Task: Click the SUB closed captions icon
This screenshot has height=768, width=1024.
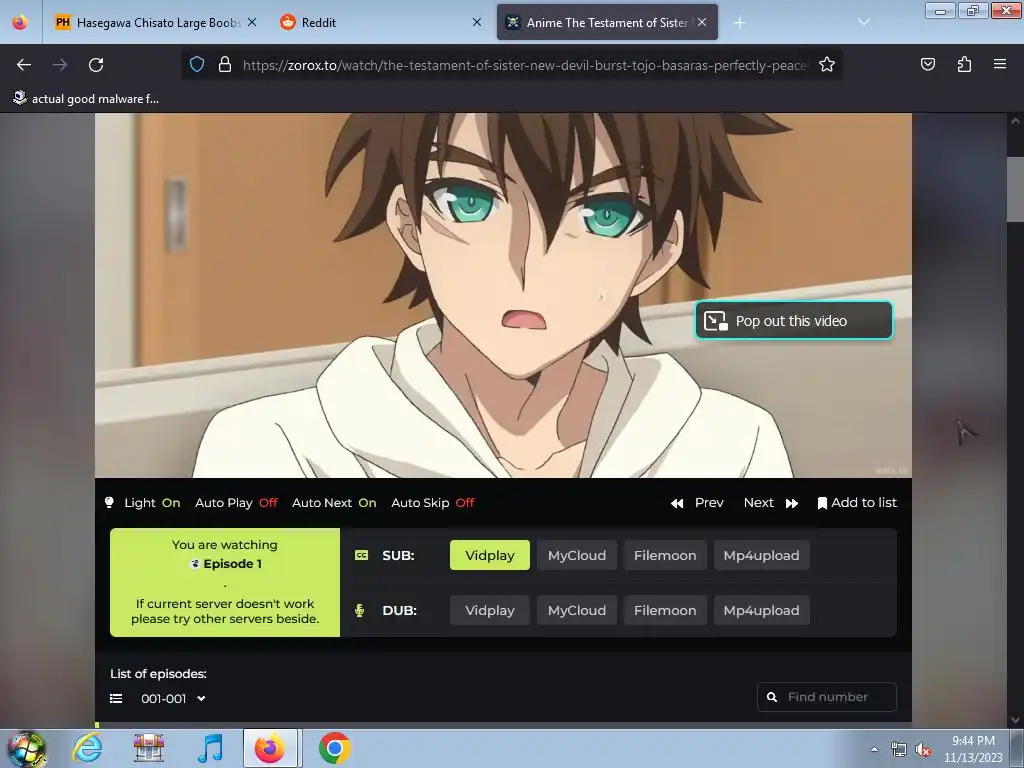Action: 361,555
